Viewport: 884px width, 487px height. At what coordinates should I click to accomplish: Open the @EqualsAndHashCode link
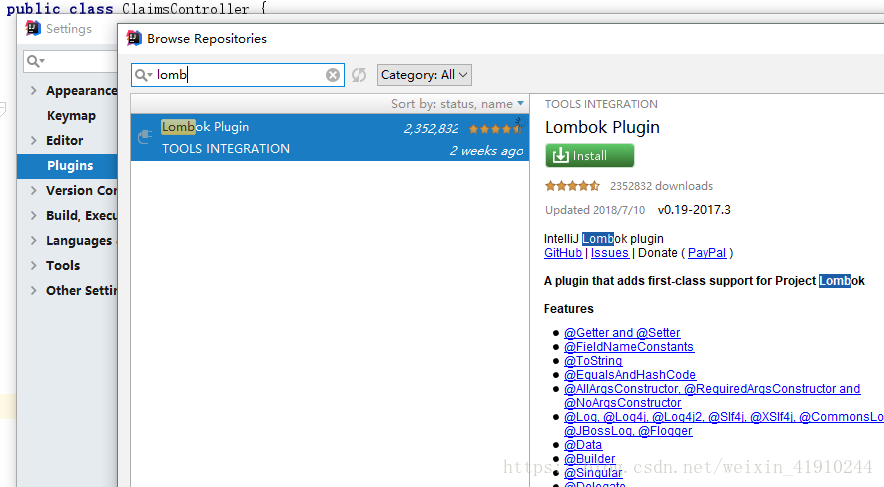630,375
